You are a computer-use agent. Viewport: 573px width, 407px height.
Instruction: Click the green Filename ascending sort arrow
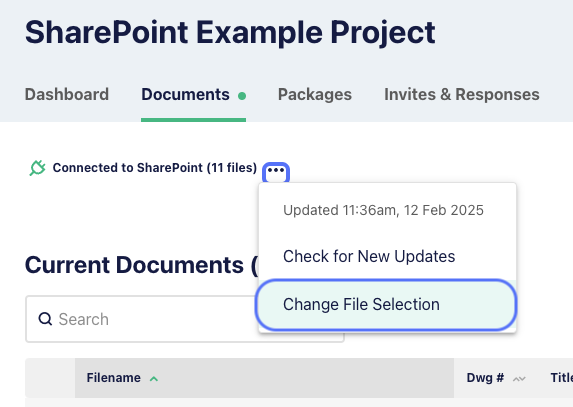(154, 379)
